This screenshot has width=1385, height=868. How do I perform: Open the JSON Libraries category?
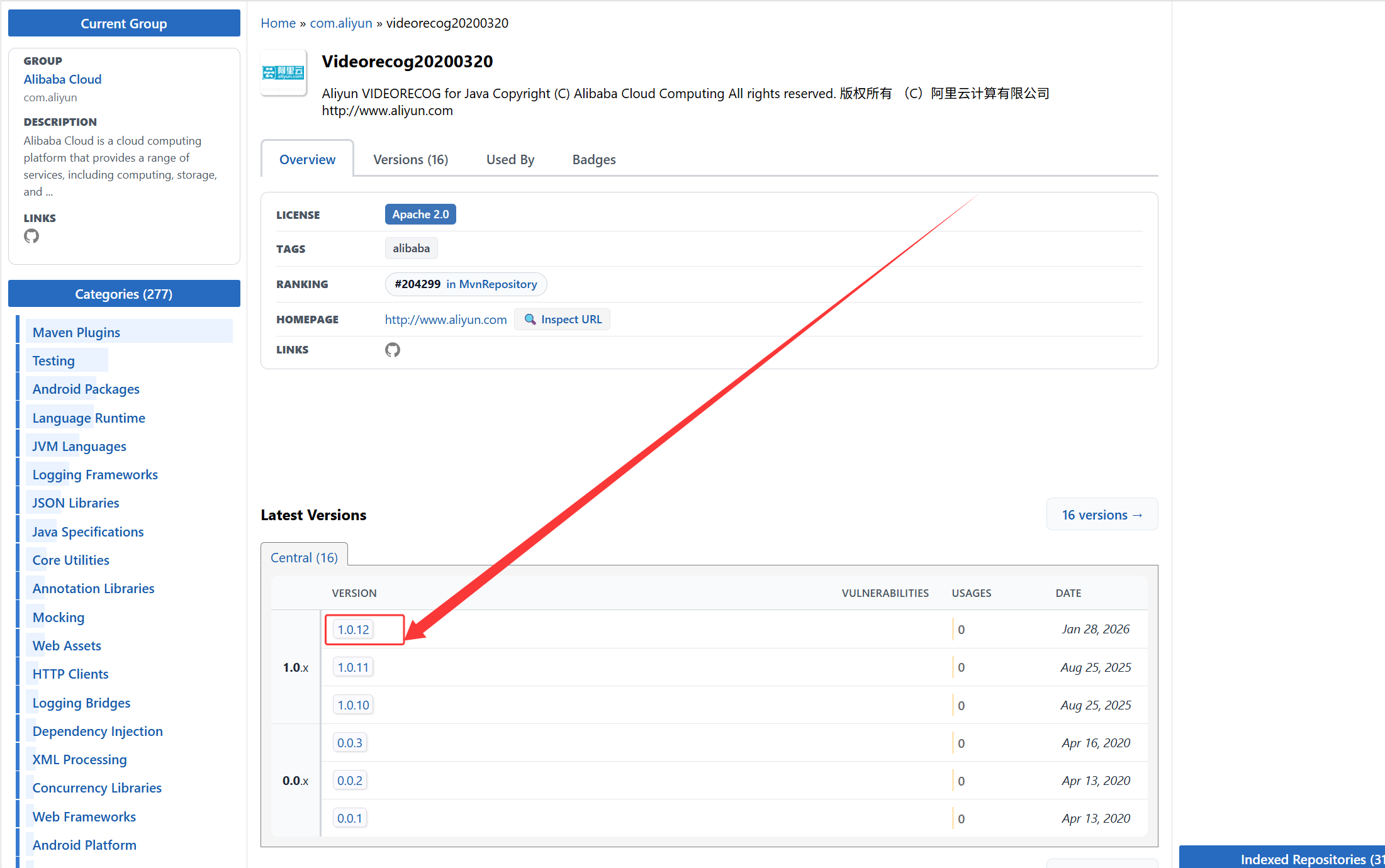[x=76, y=503]
